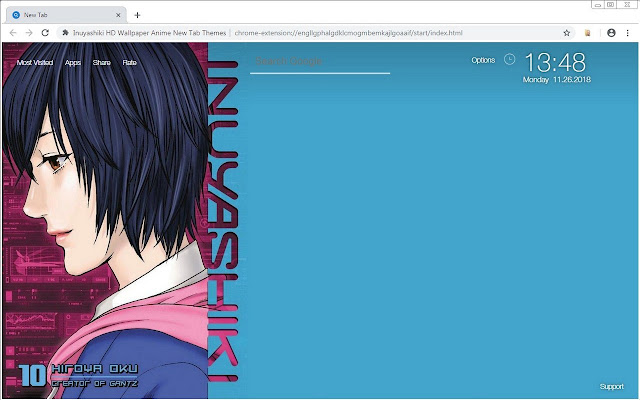Click the browser forward arrow

coord(29,33)
